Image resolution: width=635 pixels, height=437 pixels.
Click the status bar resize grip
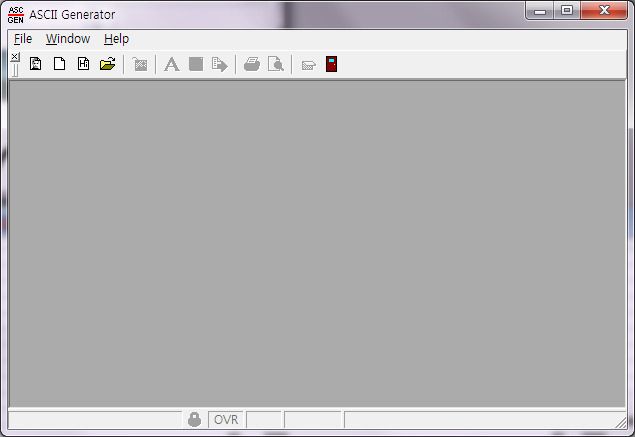point(620,423)
